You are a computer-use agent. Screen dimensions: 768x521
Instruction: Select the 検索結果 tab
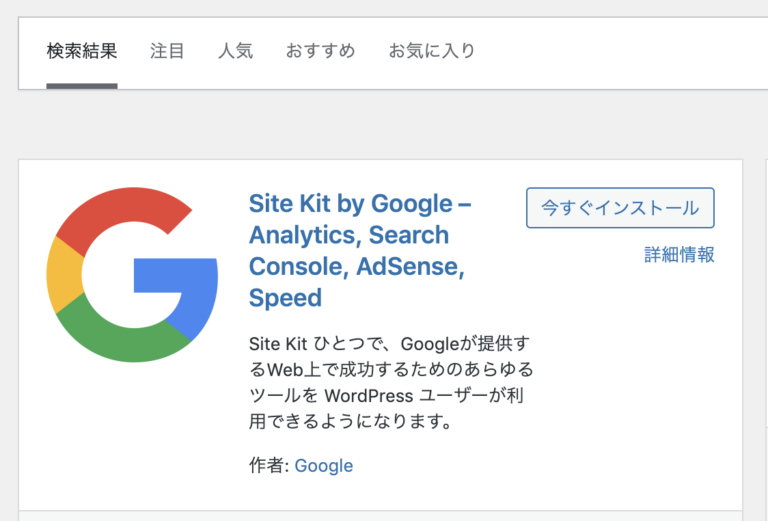click(x=82, y=50)
